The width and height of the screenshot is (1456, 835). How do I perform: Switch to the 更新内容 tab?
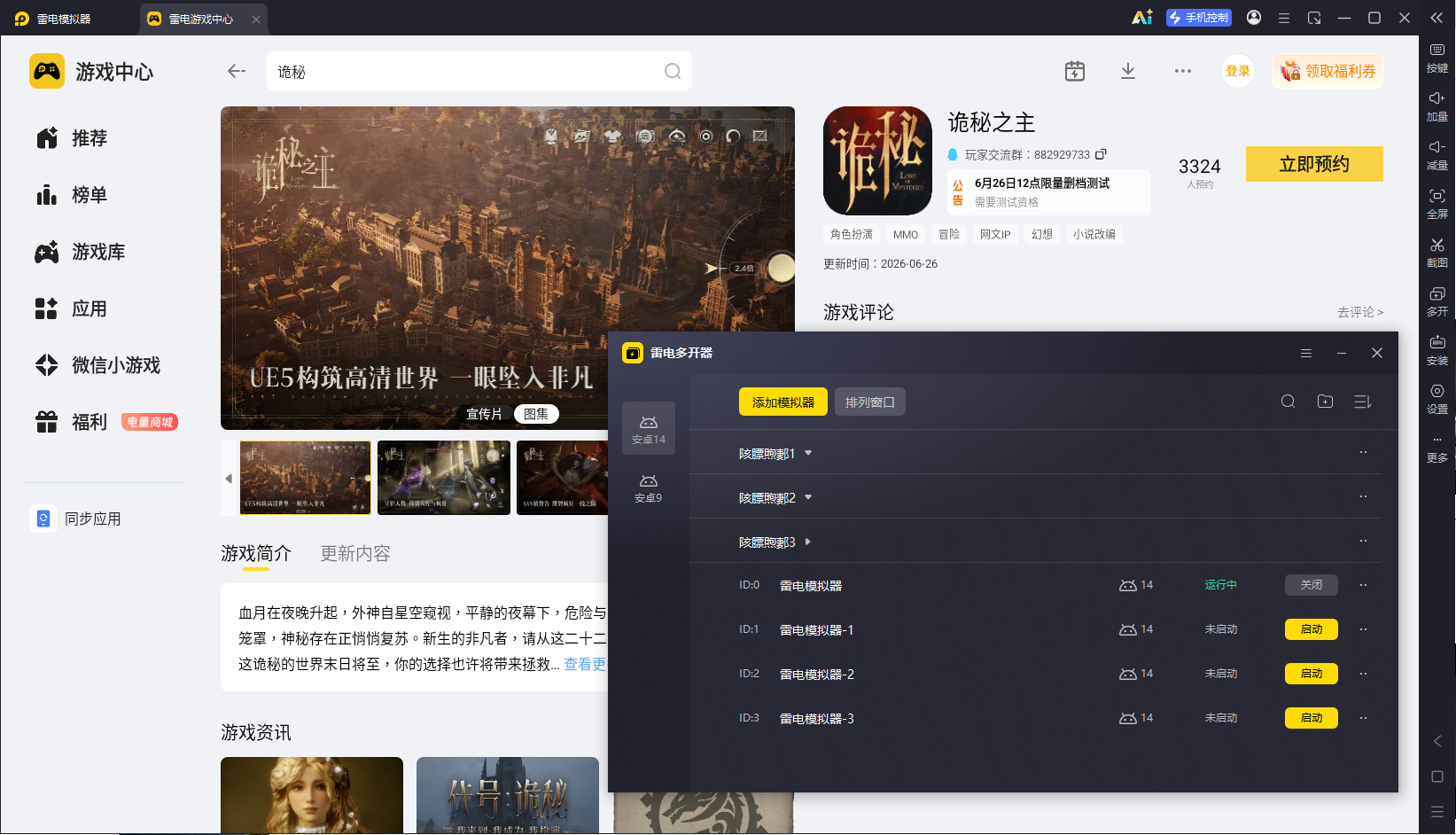point(355,553)
